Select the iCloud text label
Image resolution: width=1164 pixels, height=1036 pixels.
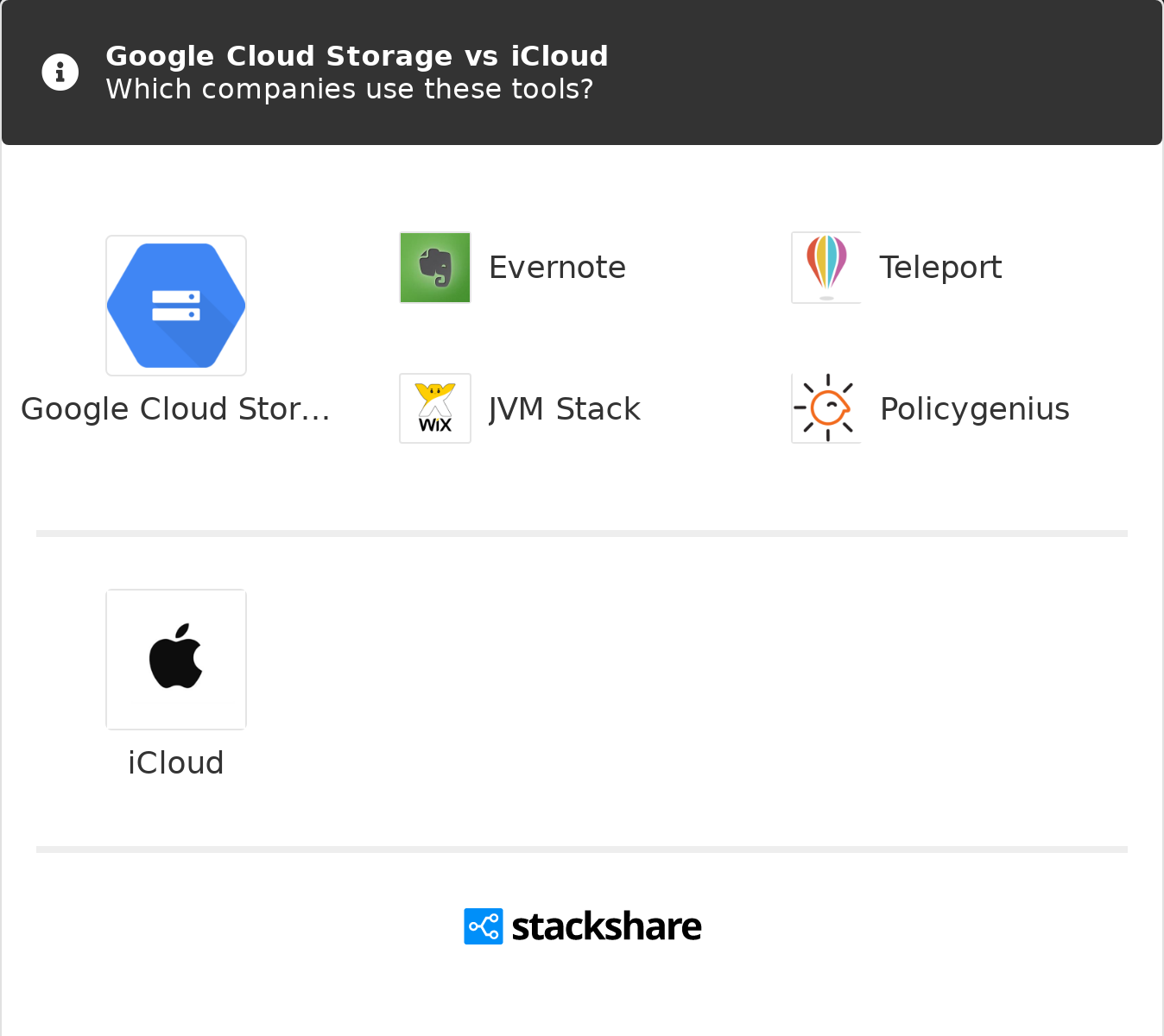[176, 763]
